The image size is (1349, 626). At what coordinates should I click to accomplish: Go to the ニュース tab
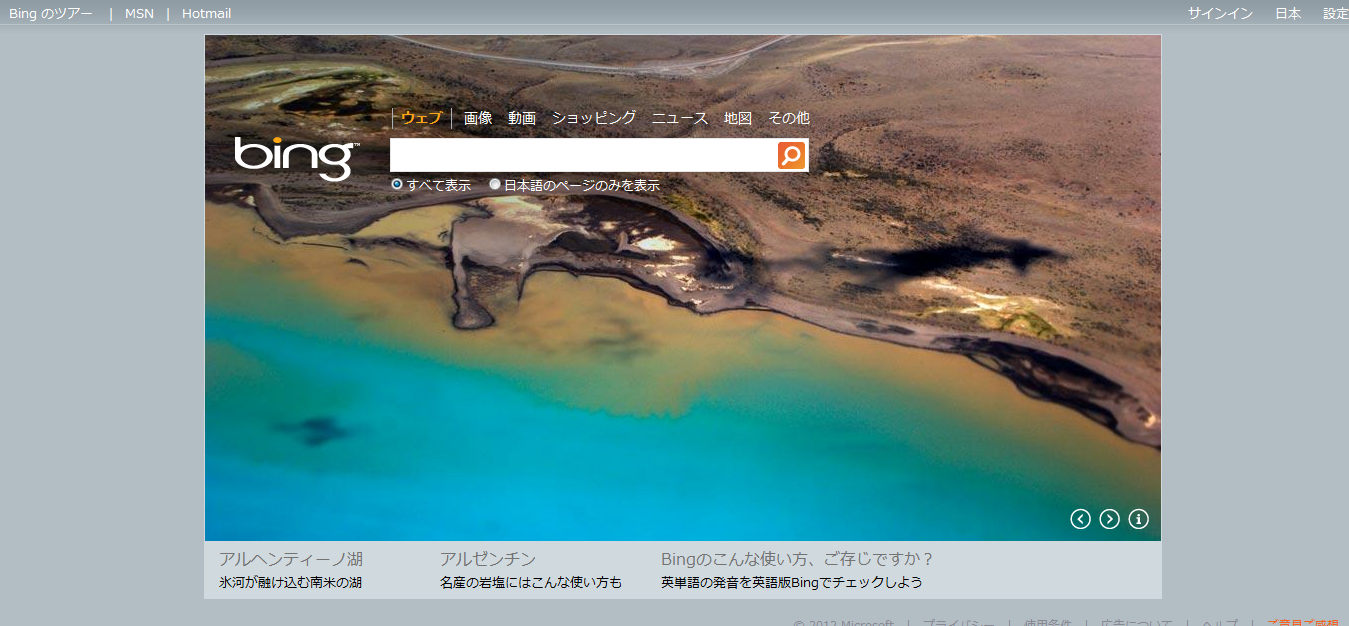pos(680,118)
